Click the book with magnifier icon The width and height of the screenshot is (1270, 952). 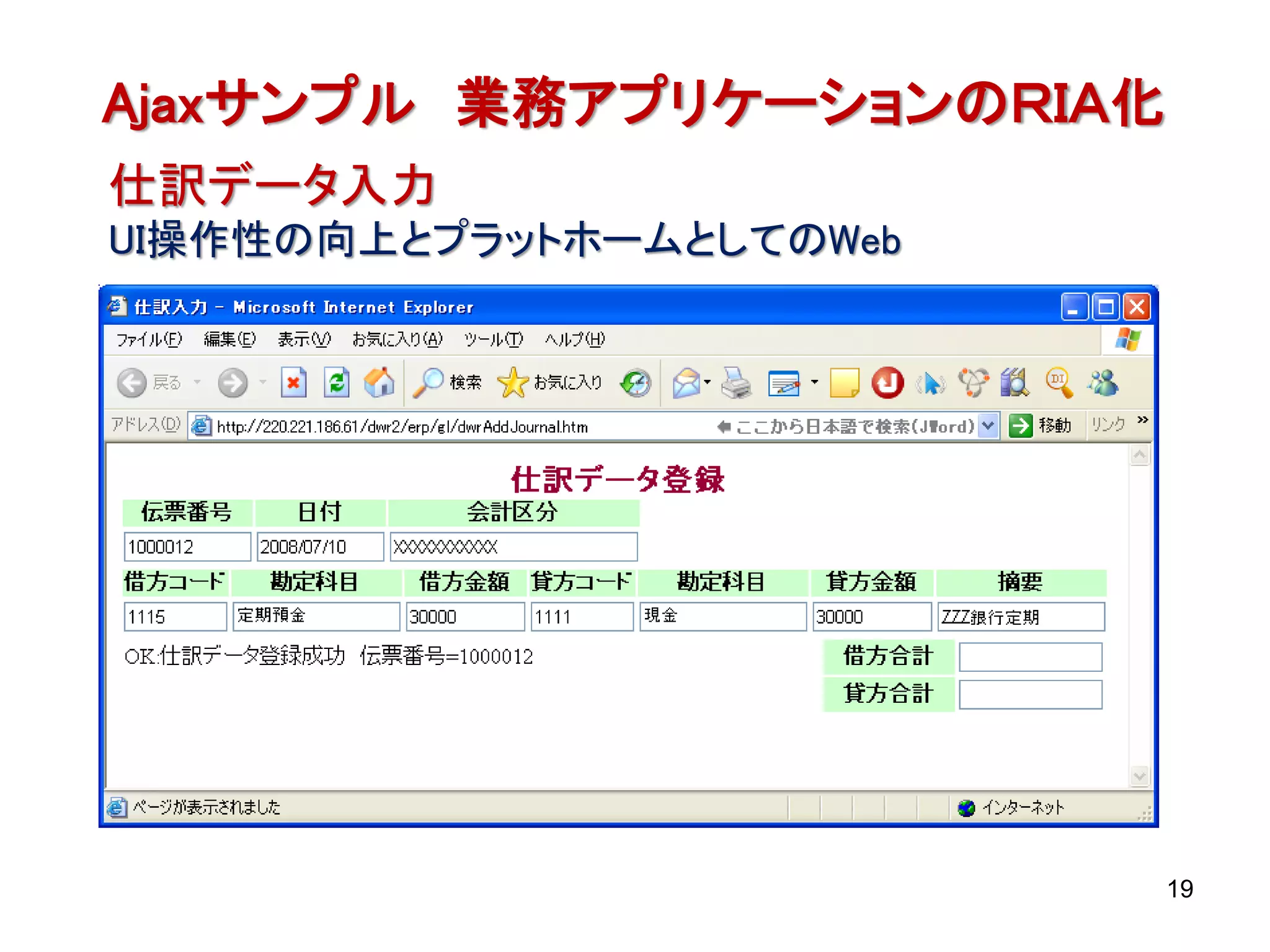pos(1015,382)
